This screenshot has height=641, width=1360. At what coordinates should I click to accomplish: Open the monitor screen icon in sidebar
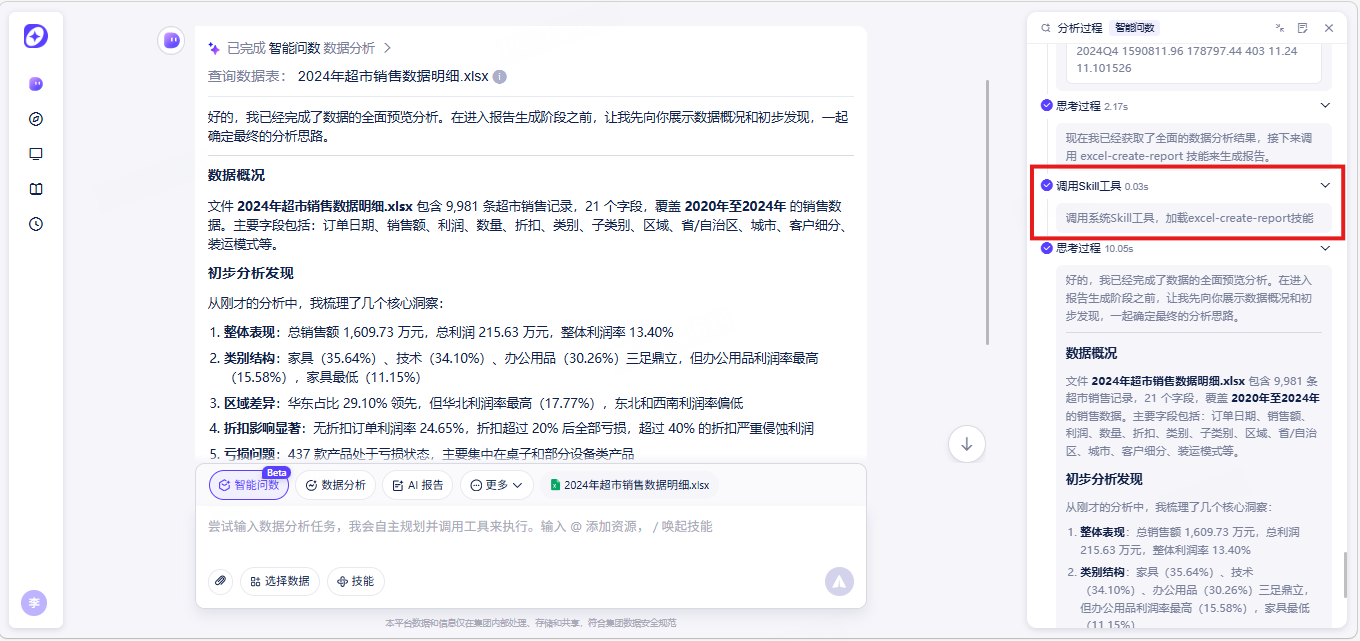click(x=36, y=154)
